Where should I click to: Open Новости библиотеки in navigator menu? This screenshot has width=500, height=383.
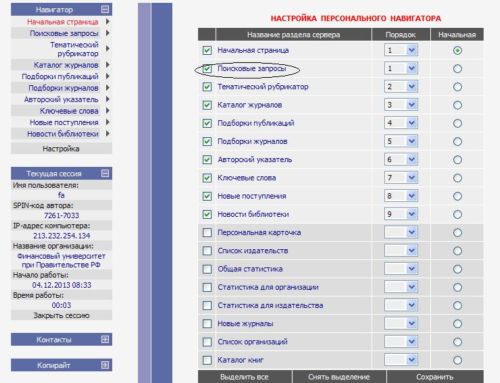[x=63, y=134]
